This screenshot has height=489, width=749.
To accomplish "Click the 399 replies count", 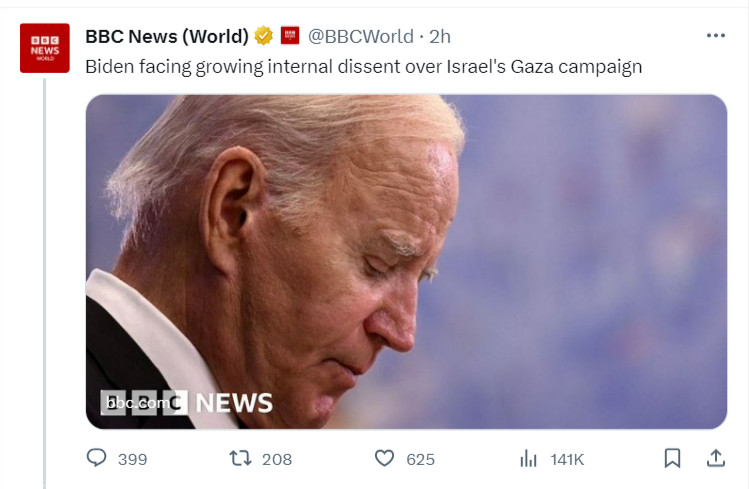I will (x=132, y=459).
